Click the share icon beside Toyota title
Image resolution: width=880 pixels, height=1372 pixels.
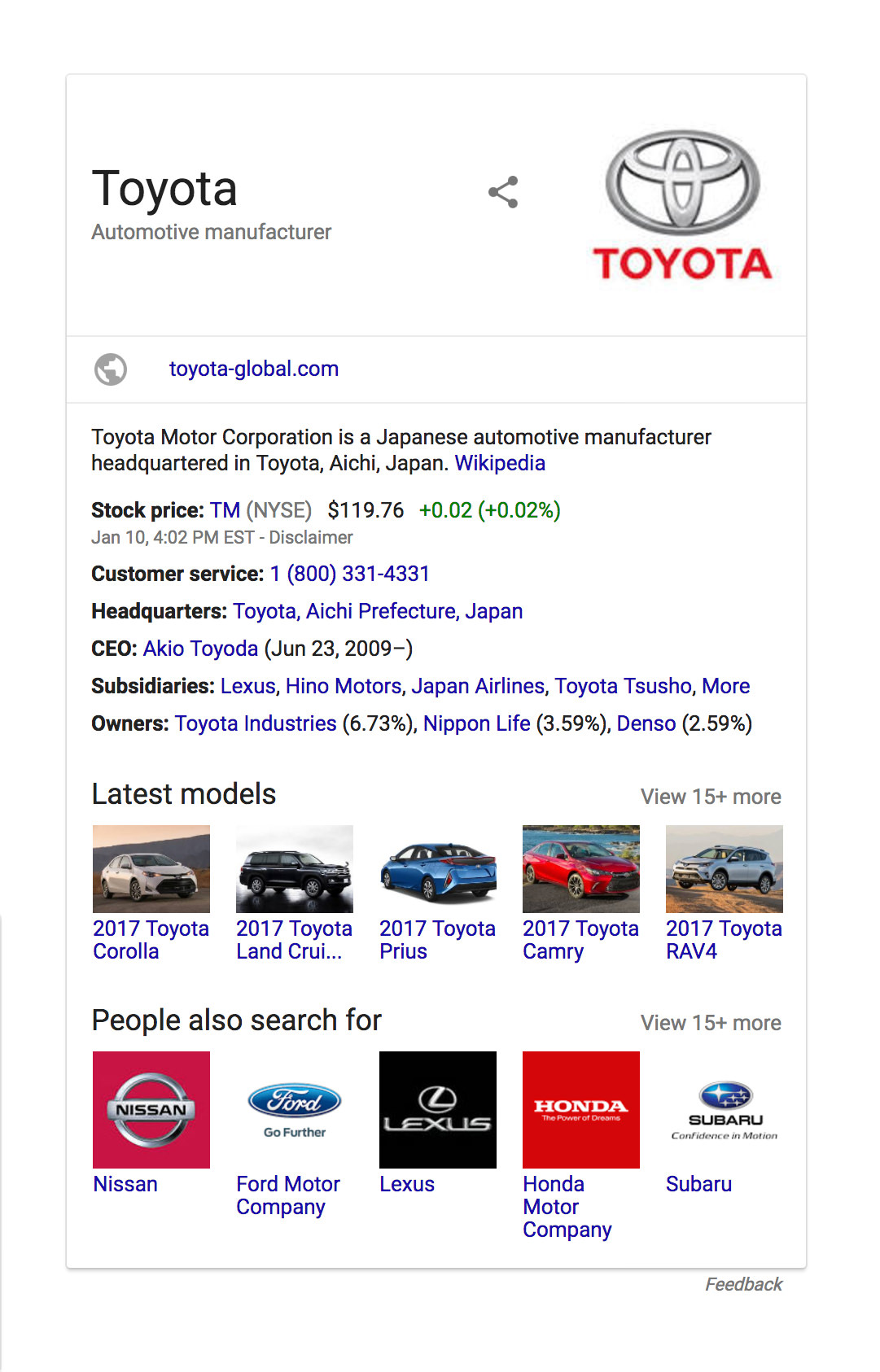pyautogui.click(x=503, y=192)
